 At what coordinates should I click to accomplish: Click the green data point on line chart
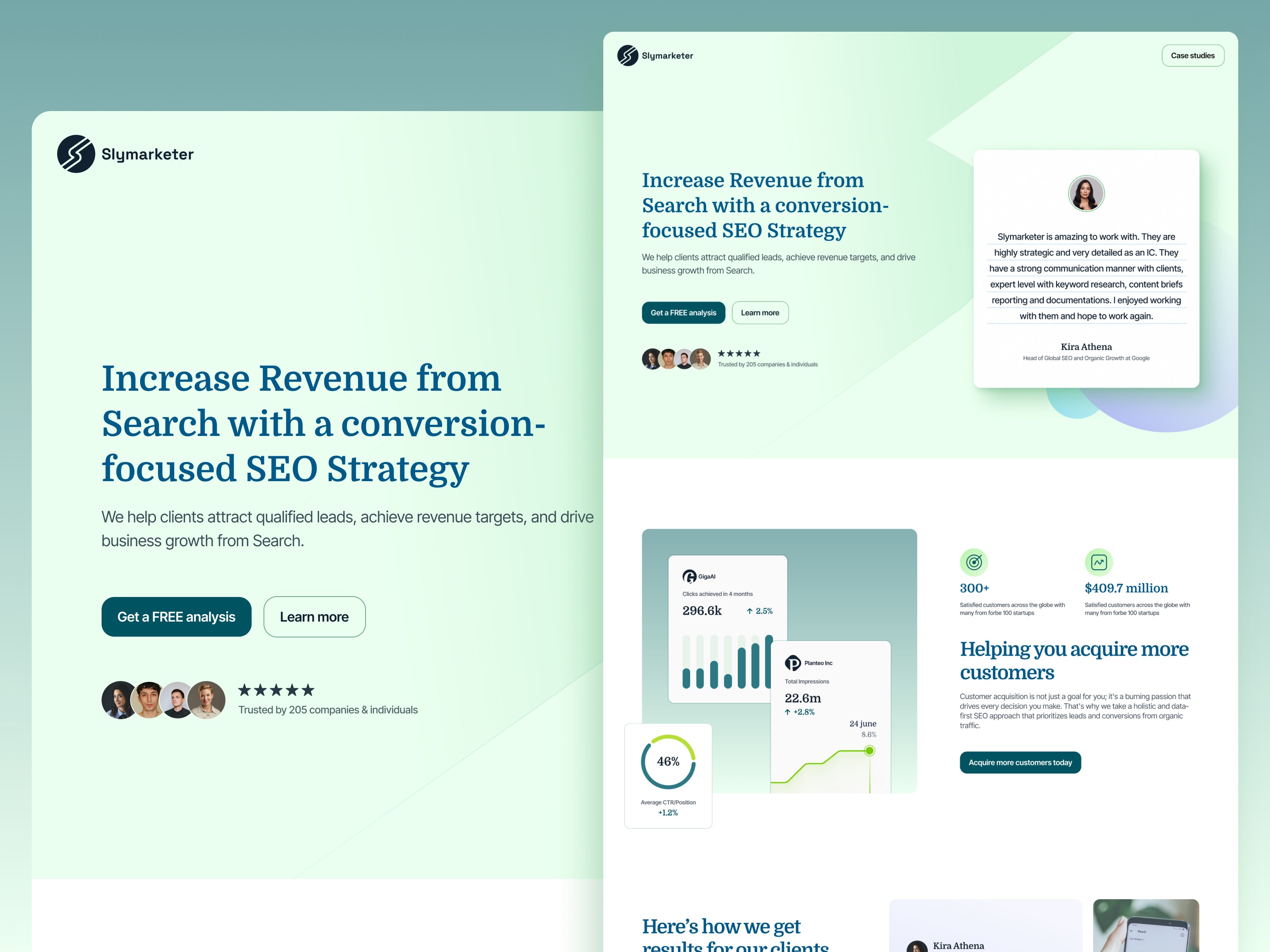869,750
